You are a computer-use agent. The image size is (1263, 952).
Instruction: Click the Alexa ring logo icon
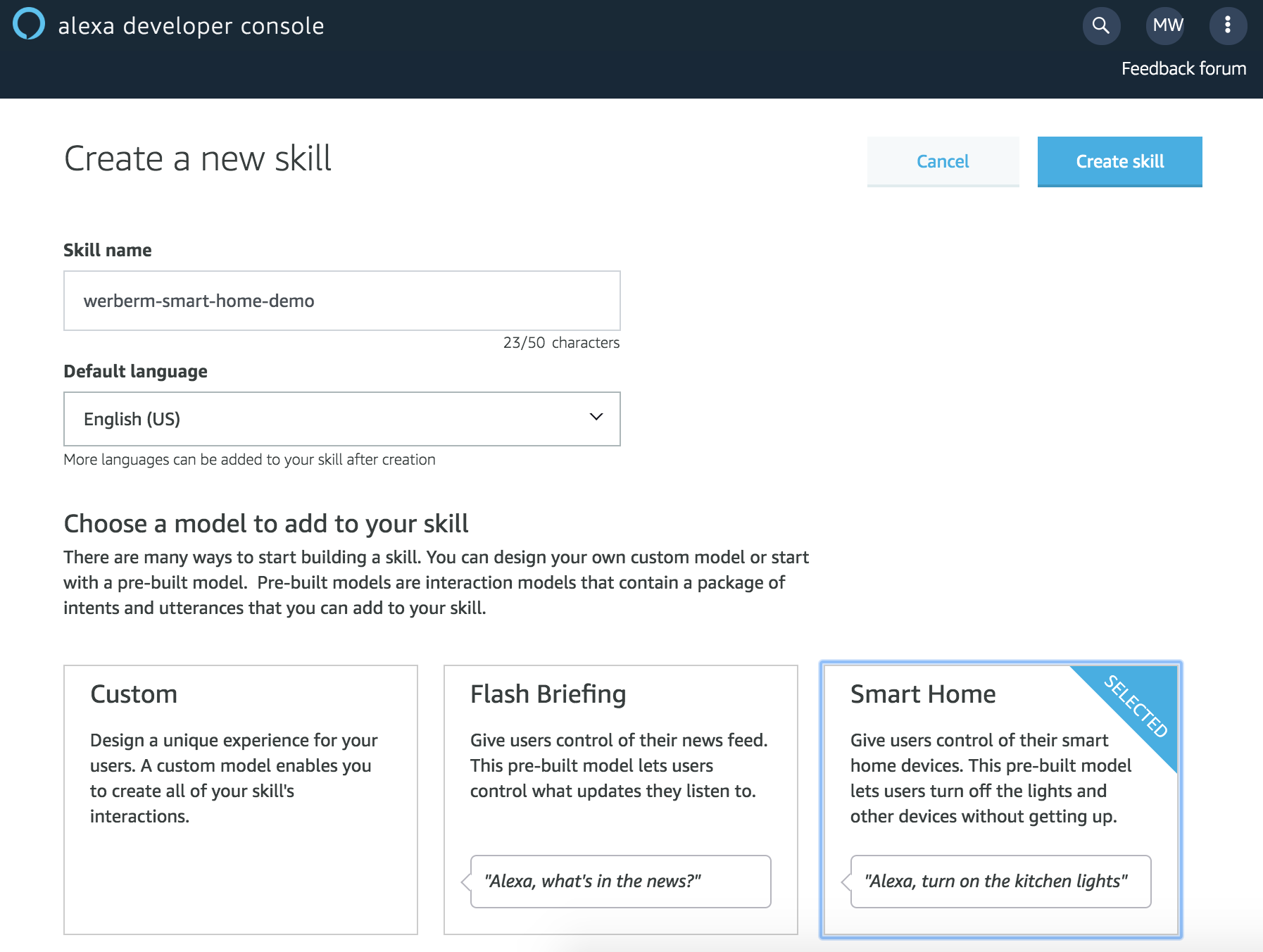29,24
